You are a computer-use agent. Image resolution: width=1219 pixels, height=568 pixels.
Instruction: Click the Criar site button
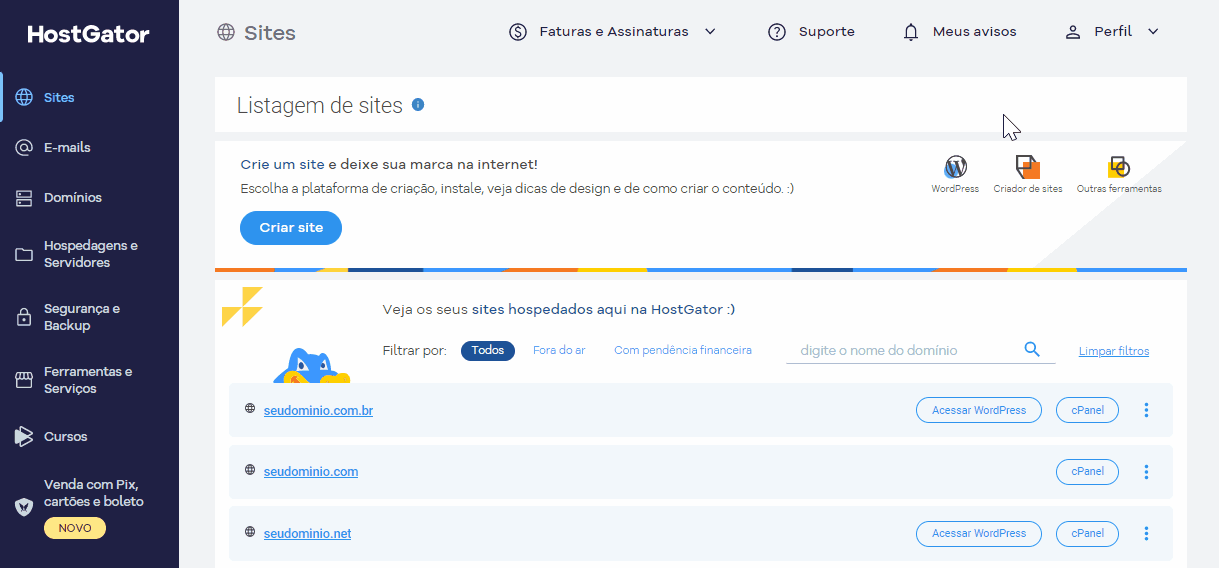(291, 228)
